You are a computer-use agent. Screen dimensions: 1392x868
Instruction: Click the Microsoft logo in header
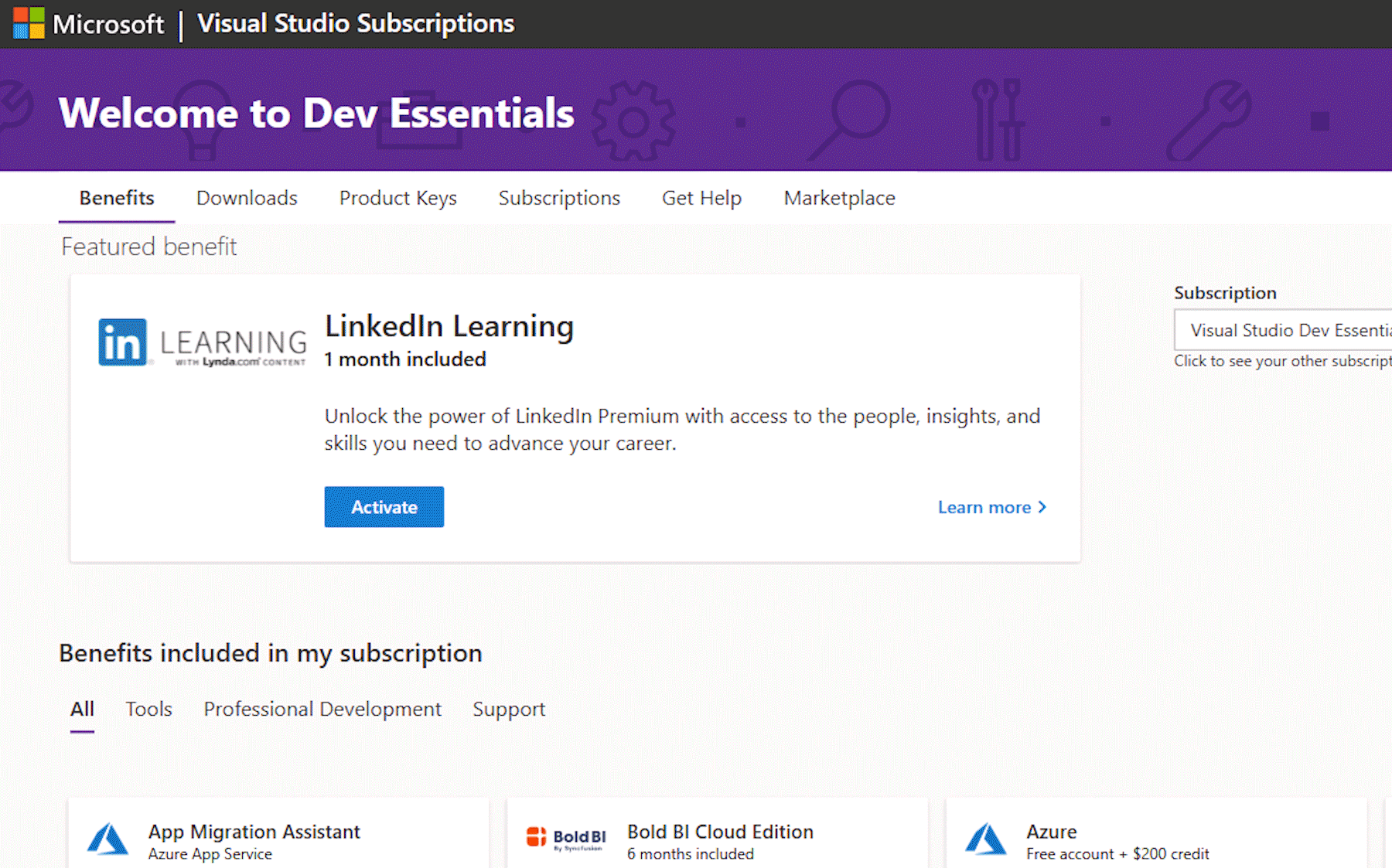pos(29,23)
